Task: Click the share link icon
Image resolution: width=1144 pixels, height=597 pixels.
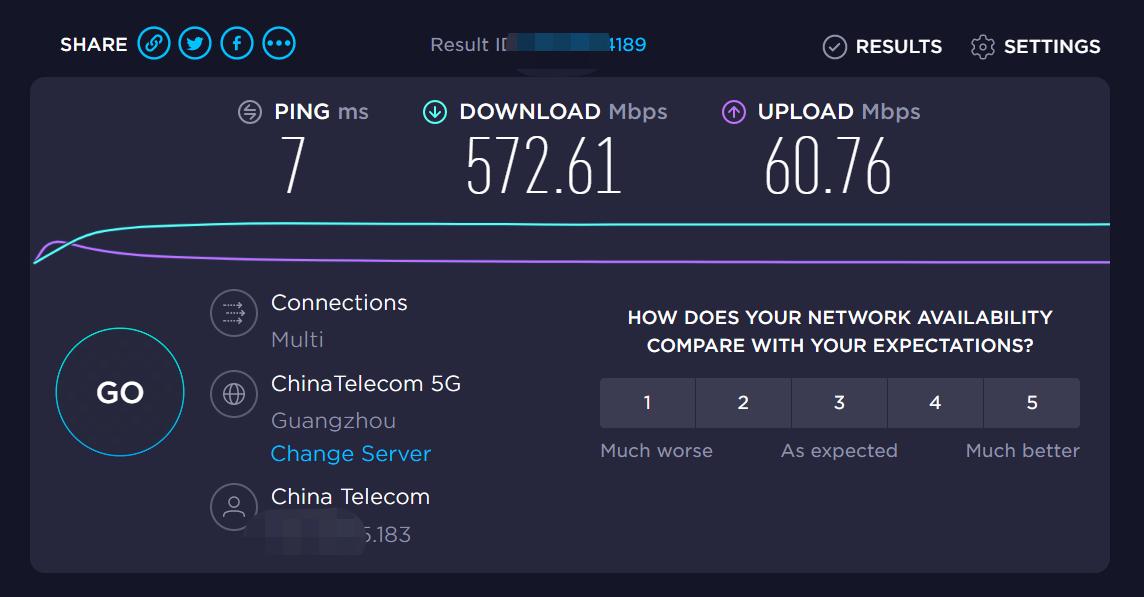Action: [x=154, y=43]
